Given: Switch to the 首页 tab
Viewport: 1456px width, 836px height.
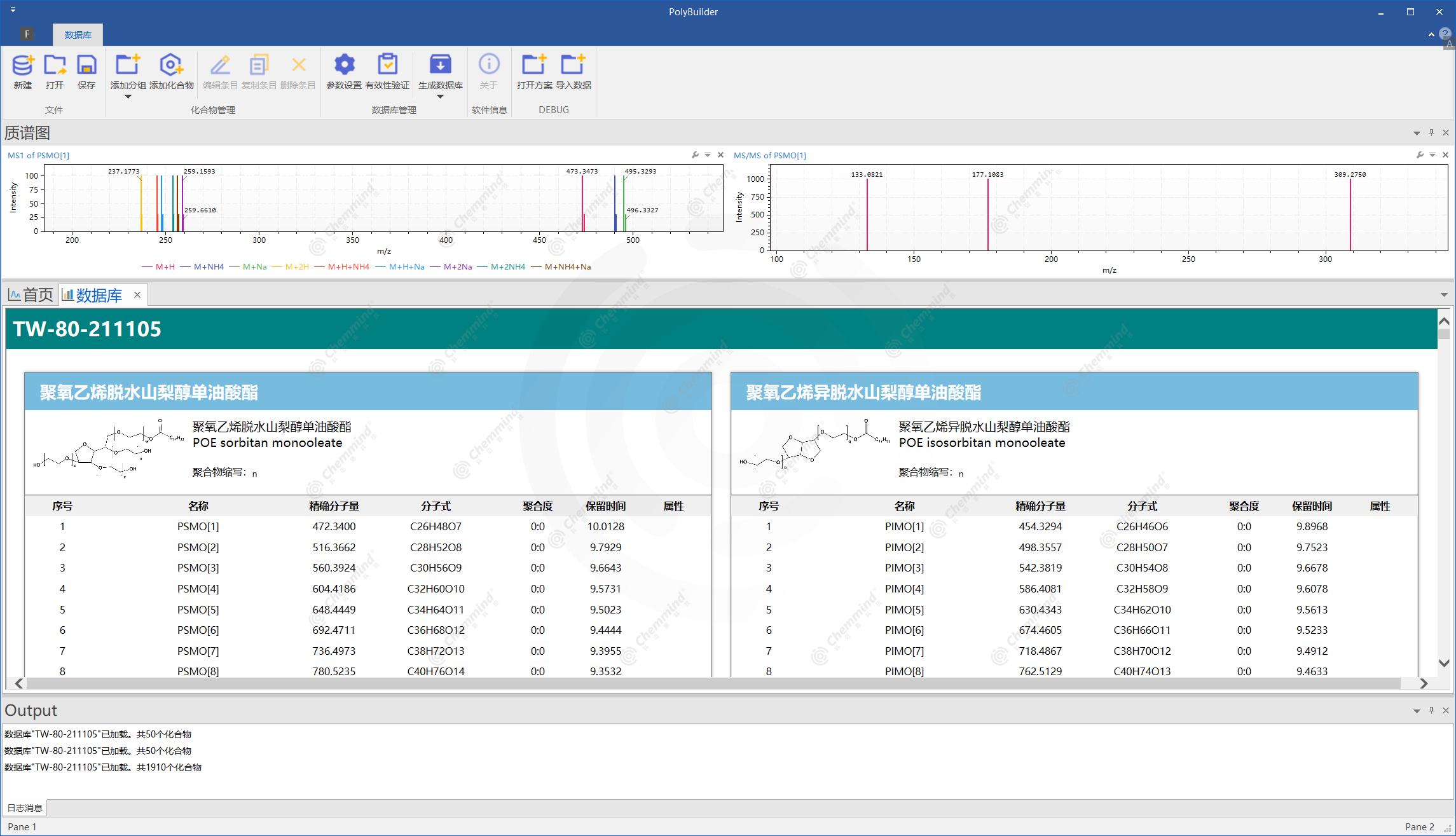Looking at the screenshot, I should click(x=31, y=295).
